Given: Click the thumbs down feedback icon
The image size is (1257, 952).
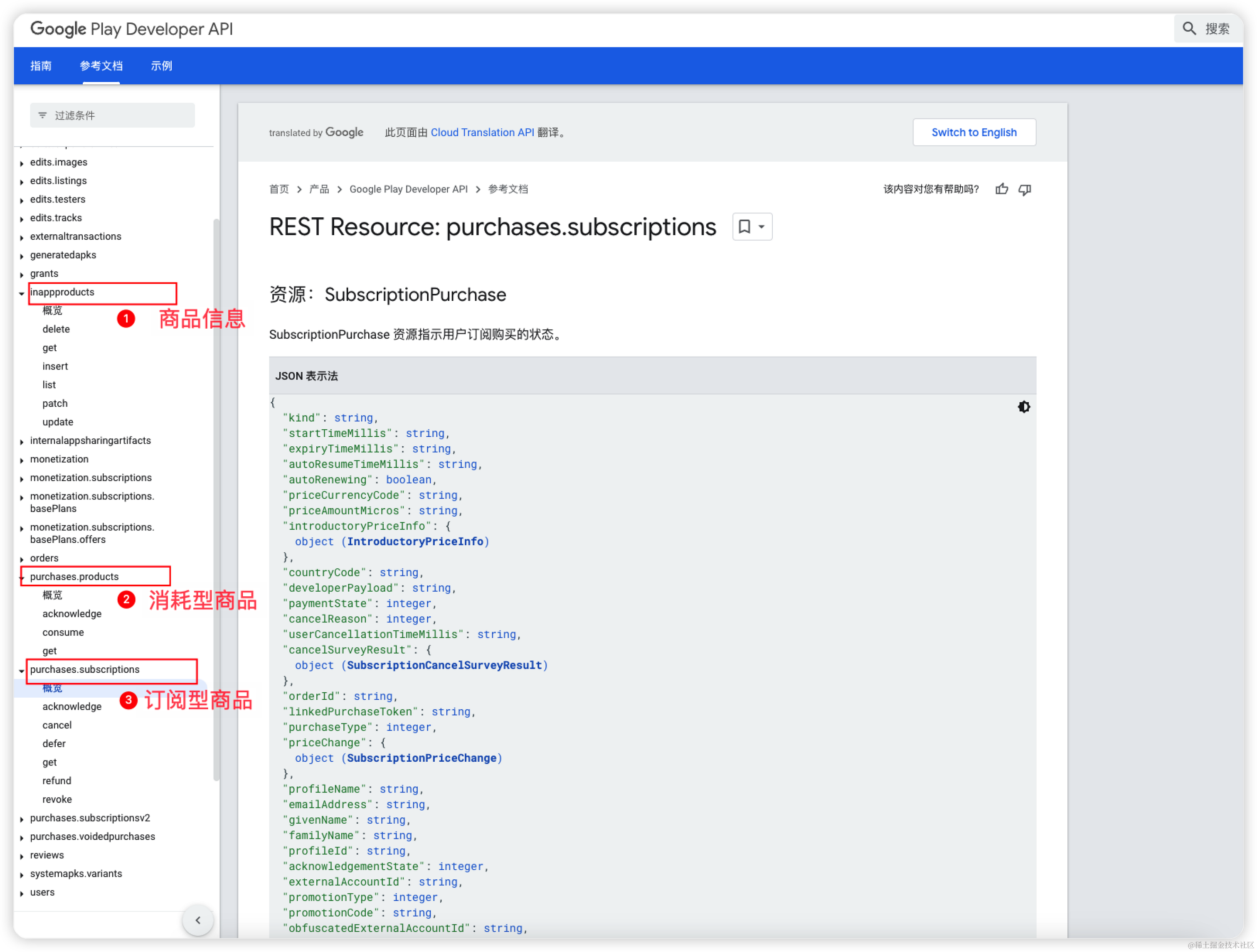Looking at the screenshot, I should coord(1025,189).
